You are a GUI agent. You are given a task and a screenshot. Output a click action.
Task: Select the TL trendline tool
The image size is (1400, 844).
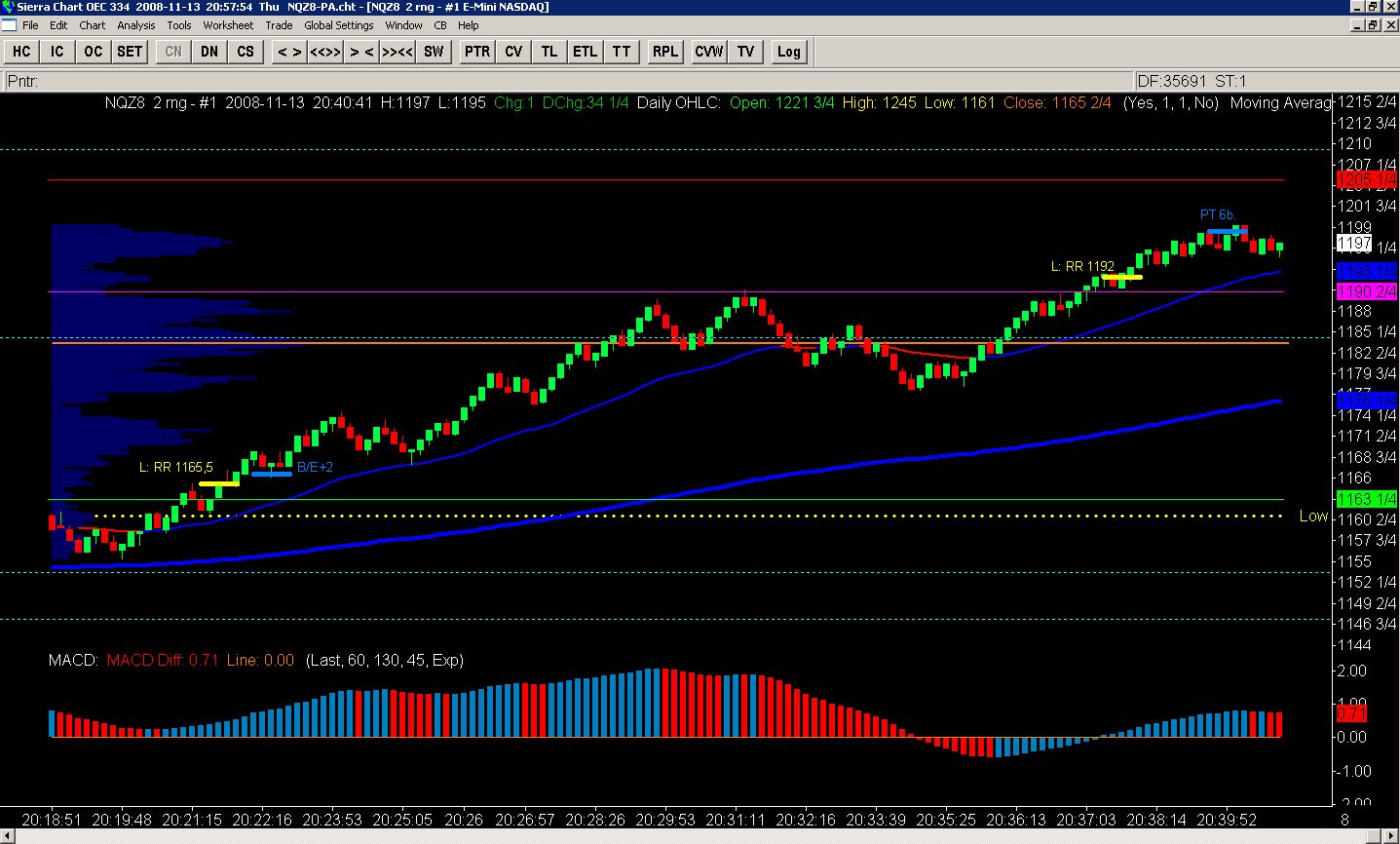(549, 52)
